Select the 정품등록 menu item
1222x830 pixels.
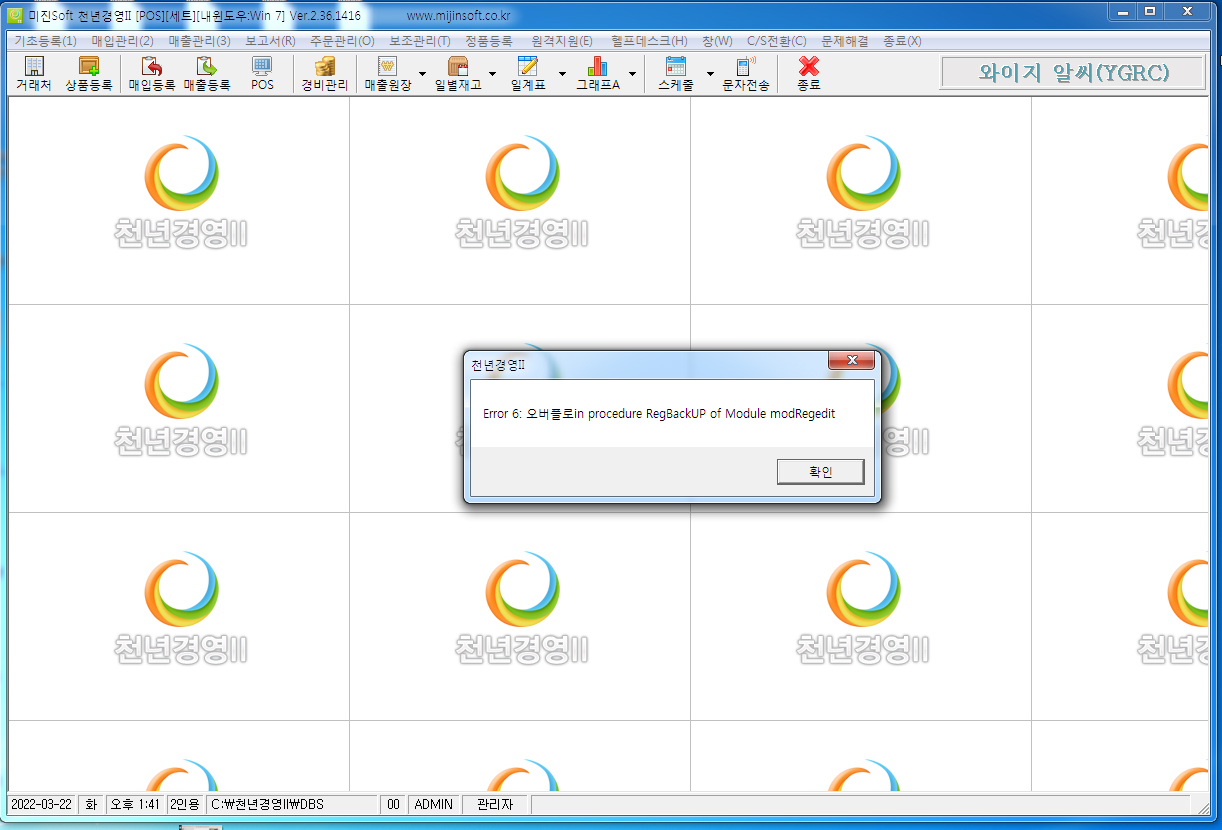pos(488,41)
